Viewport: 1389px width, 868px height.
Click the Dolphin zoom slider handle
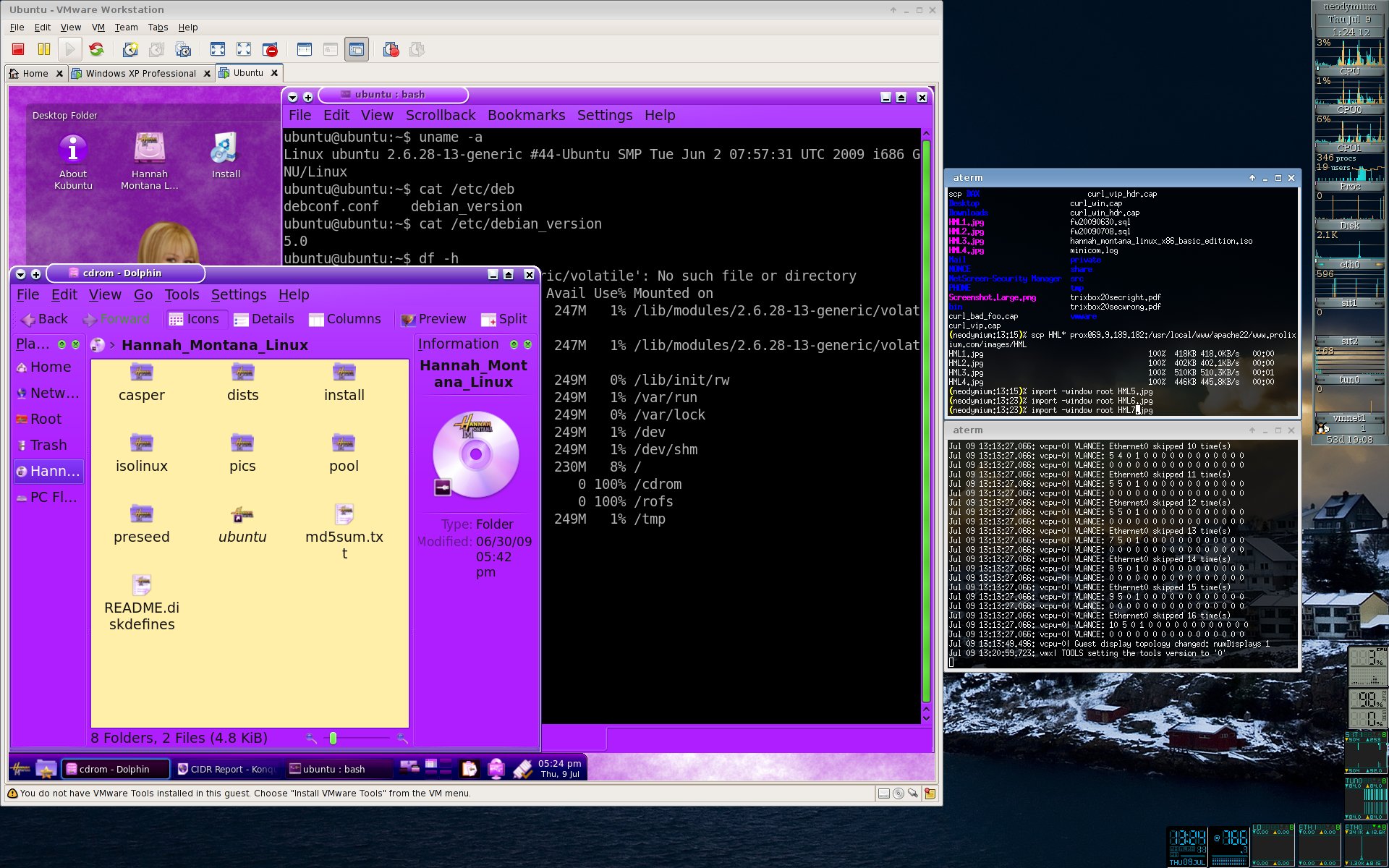click(x=333, y=739)
